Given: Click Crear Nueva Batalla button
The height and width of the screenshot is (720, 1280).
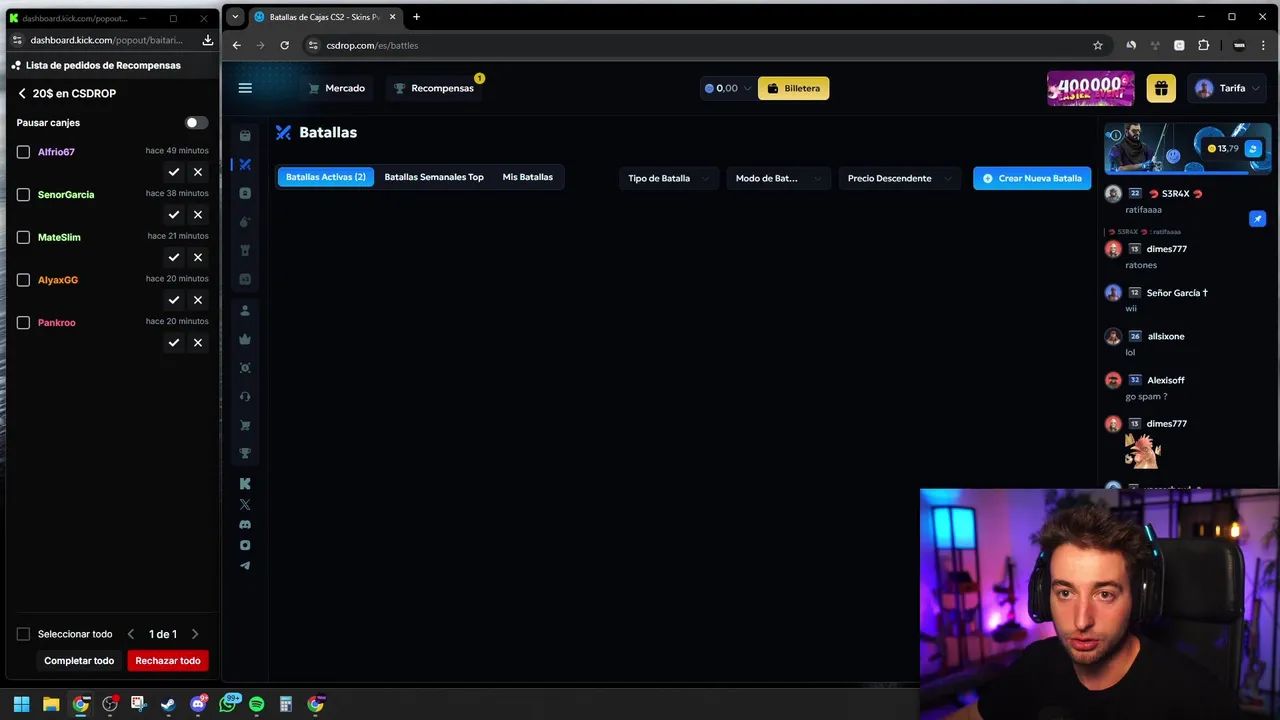Looking at the screenshot, I should [1032, 178].
